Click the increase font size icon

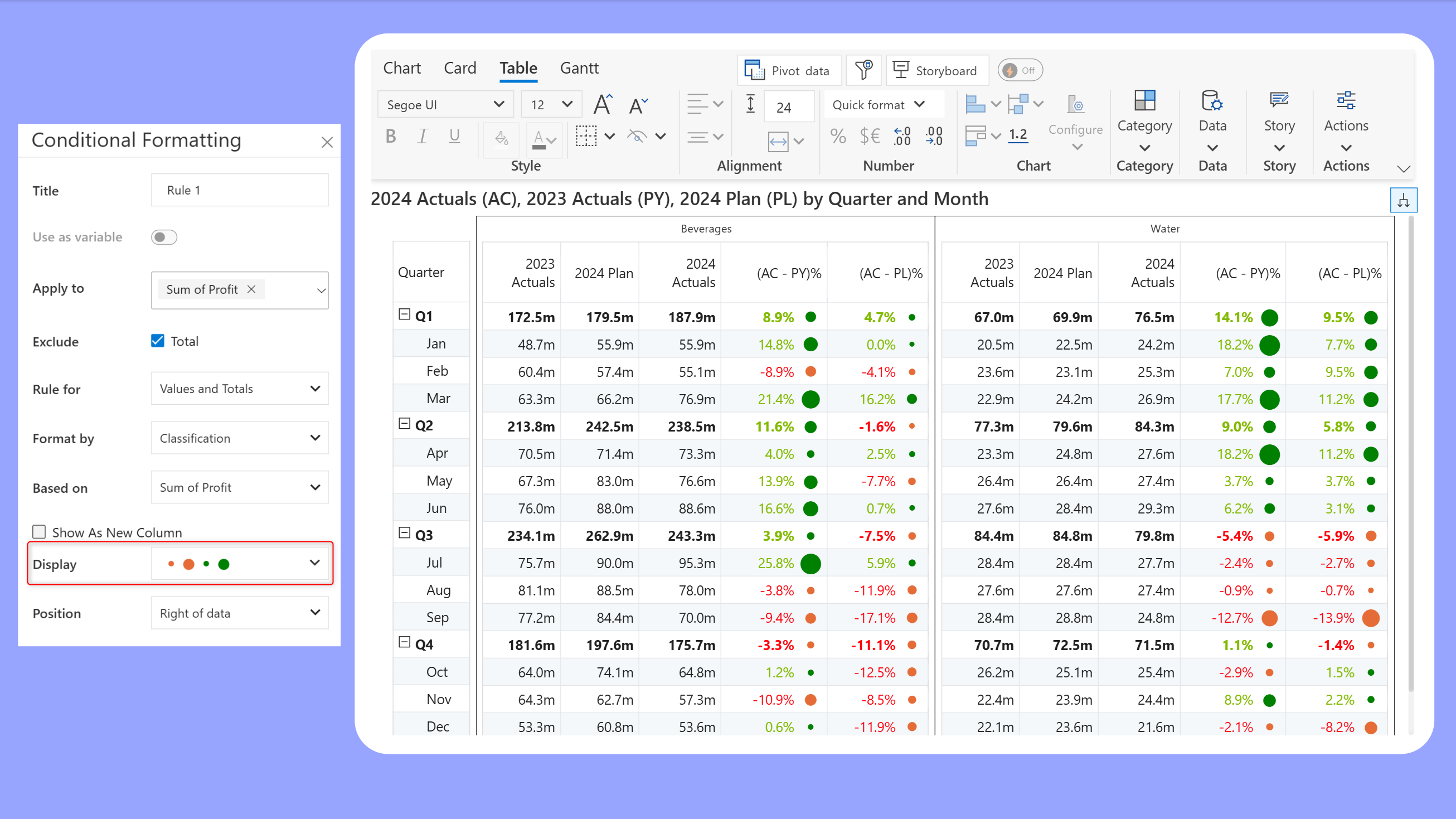point(603,105)
